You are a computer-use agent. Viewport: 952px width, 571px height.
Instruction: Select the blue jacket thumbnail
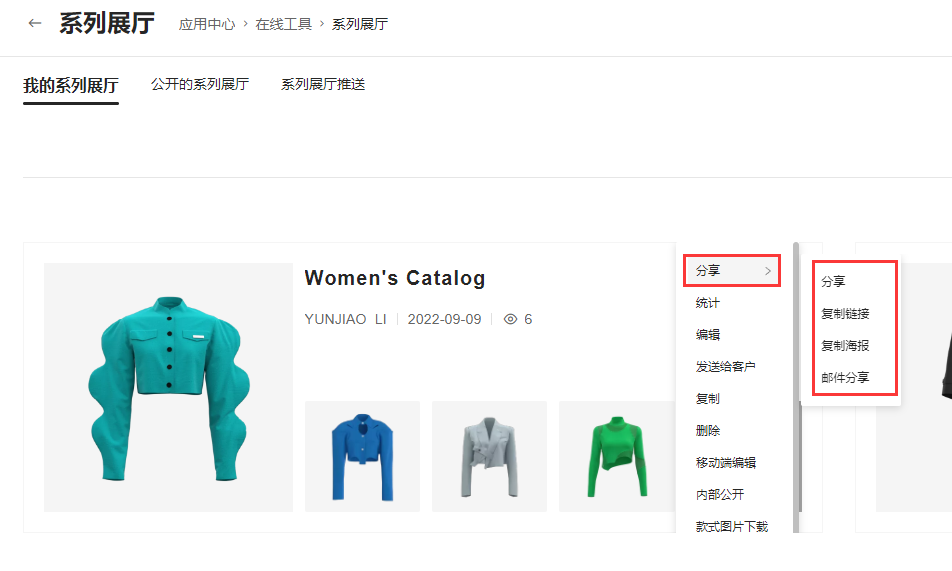coord(362,456)
